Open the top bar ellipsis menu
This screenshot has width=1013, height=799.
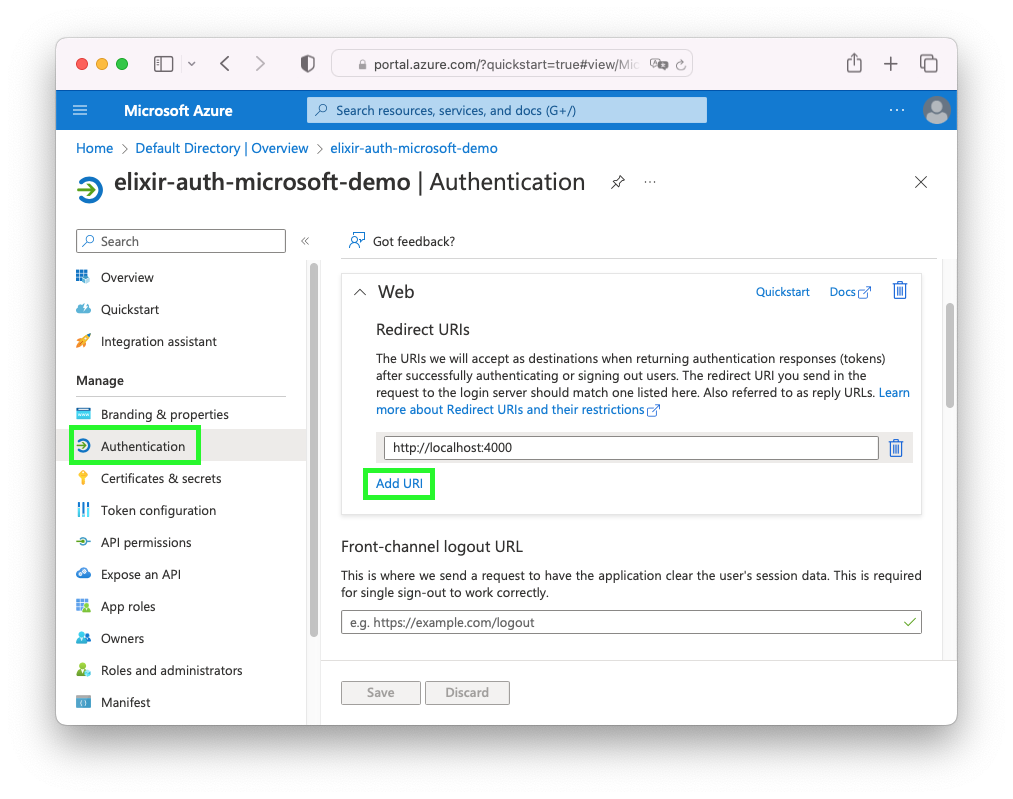(x=897, y=110)
